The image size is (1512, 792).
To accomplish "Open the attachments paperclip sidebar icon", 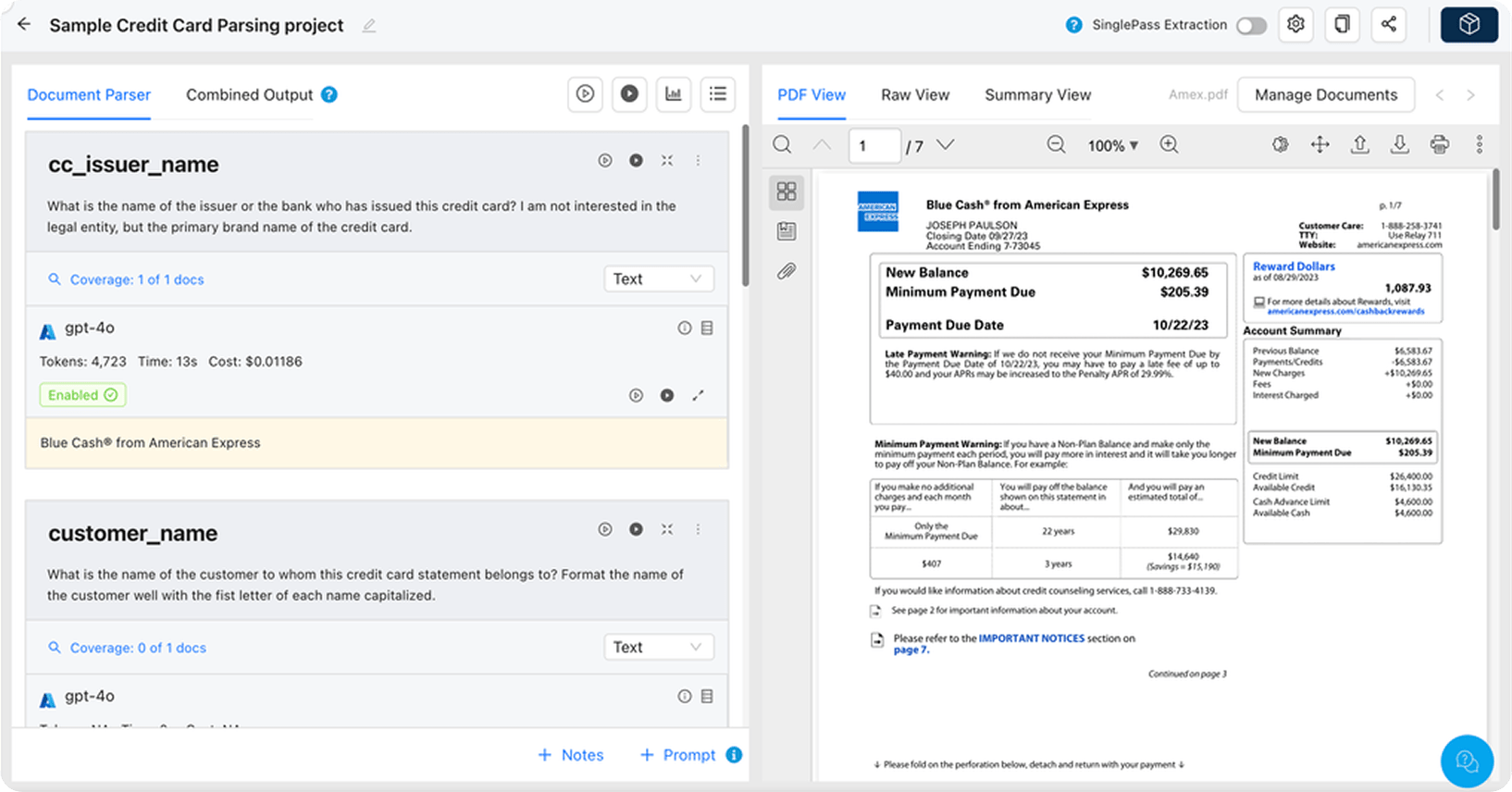I will (787, 271).
